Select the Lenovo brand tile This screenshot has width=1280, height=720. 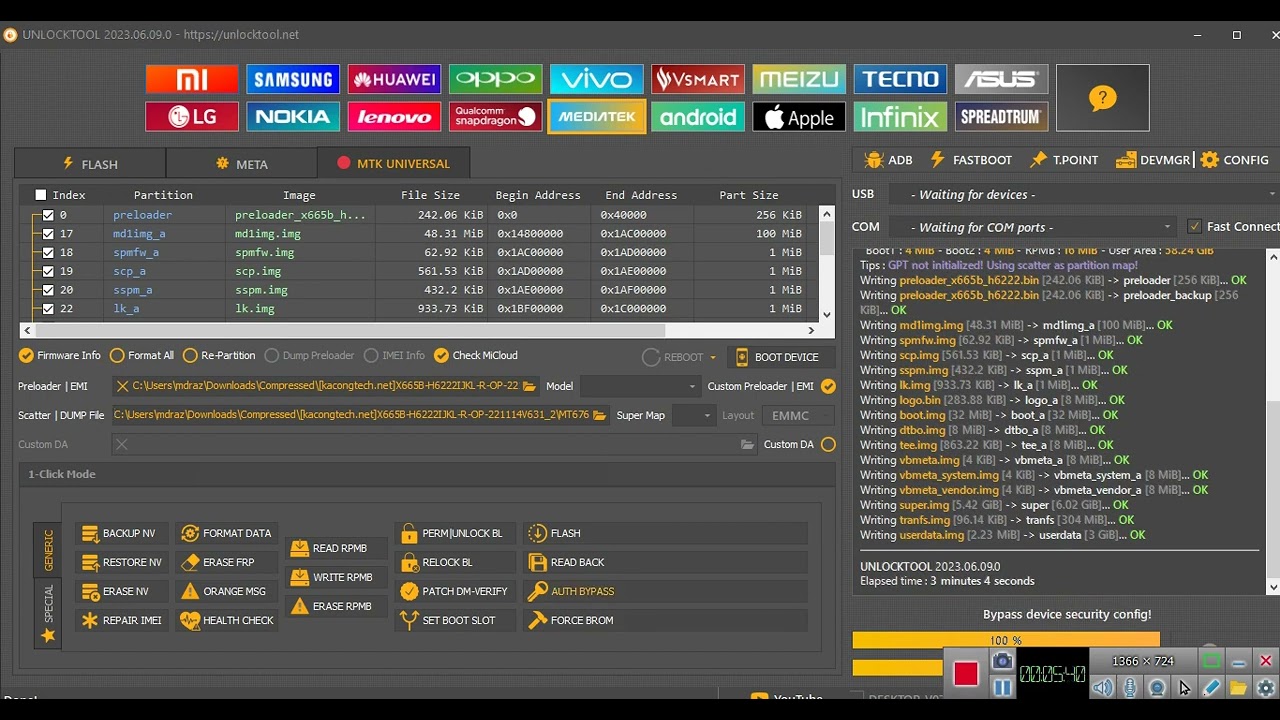(x=394, y=116)
